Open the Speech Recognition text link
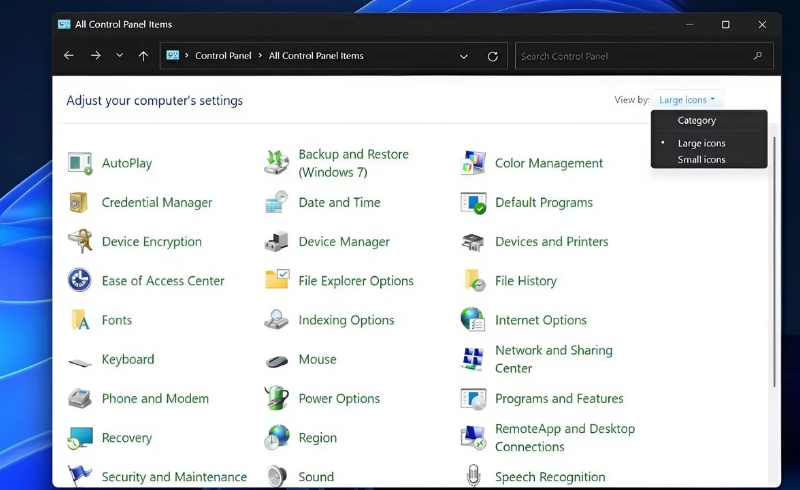The width and height of the screenshot is (800, 490). [550, 477]
